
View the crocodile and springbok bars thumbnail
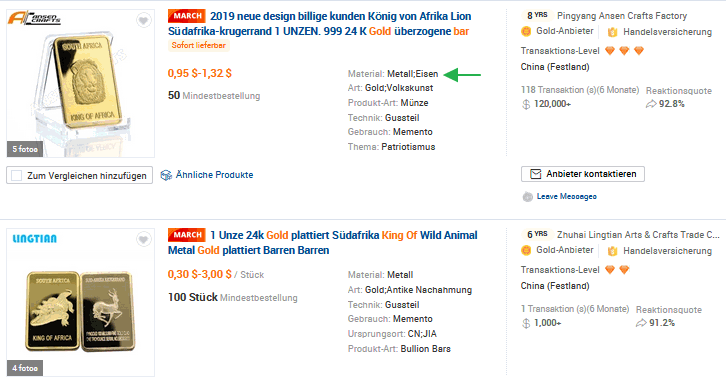click(x=81, y=302)
